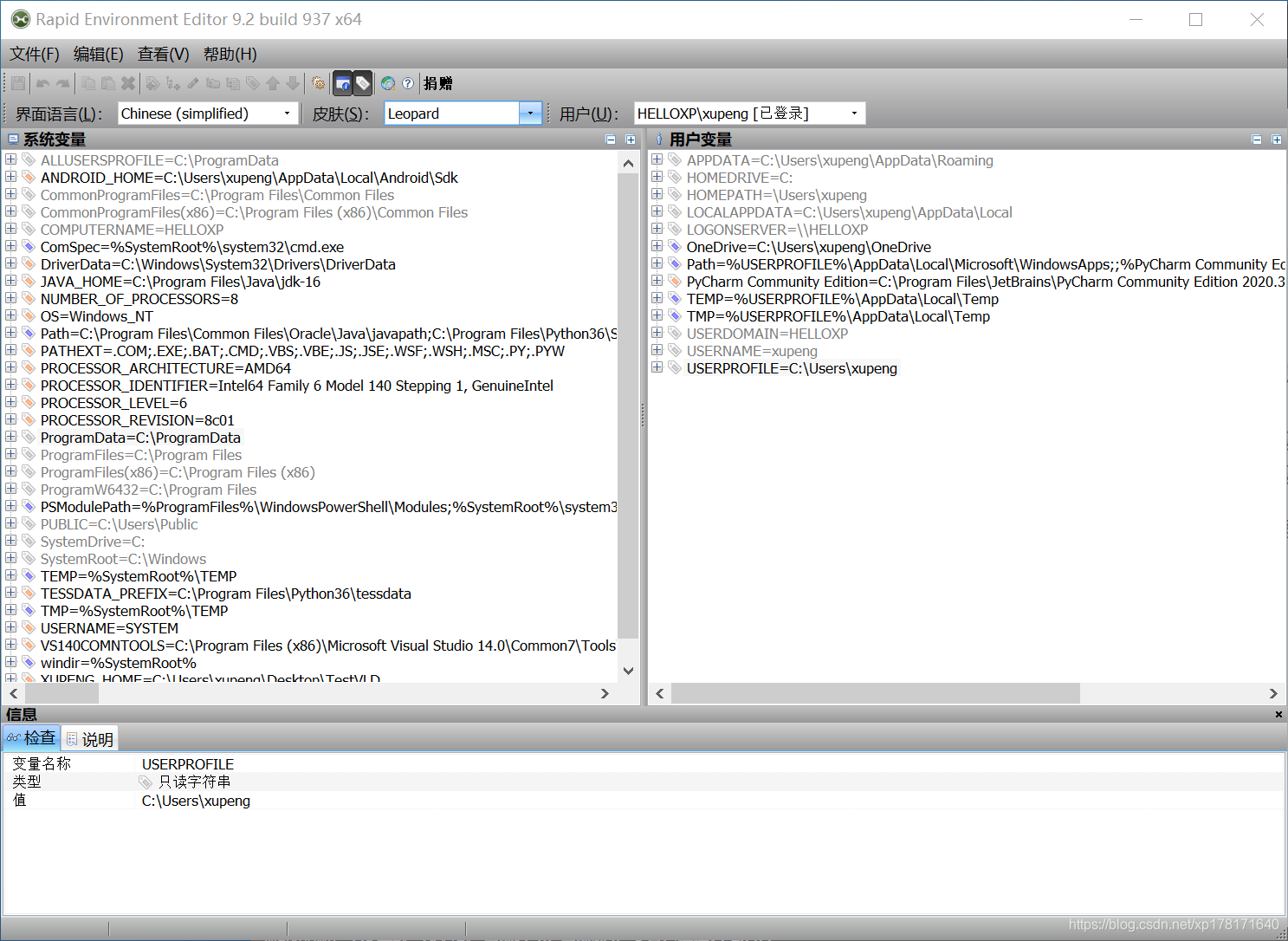Select the VS140COMNTOOLS variable row
Screen dimensions: 1288x941
(x=328, y=646)
